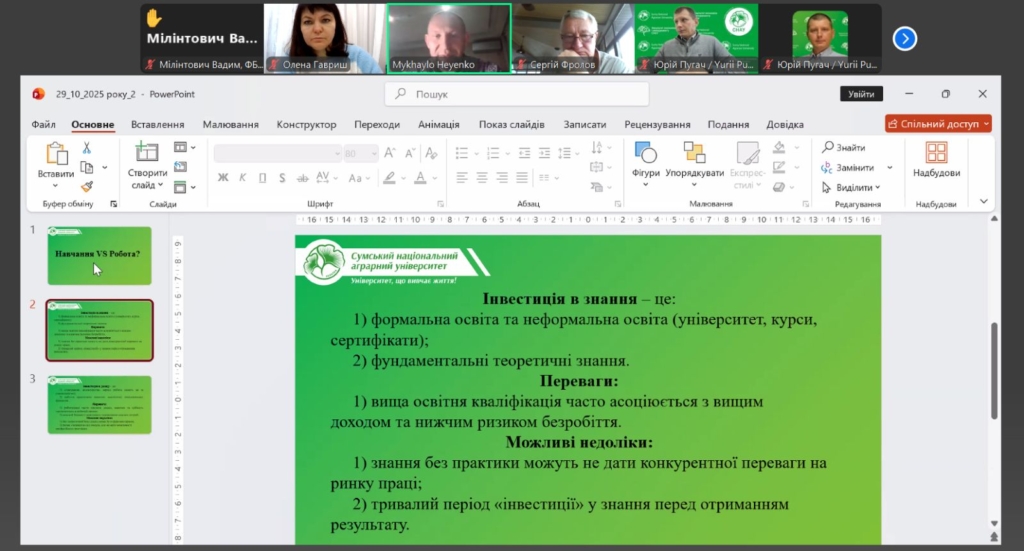Select the Навчання VS Робота slide thumbnail
1024x551 pixels.
point(99,255)
